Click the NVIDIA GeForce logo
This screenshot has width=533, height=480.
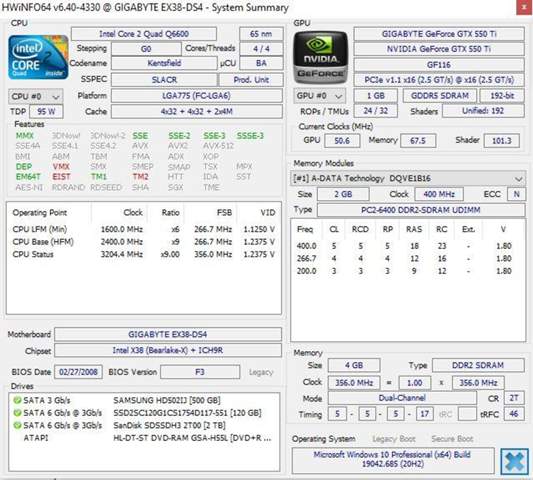(x=321, y=57)
